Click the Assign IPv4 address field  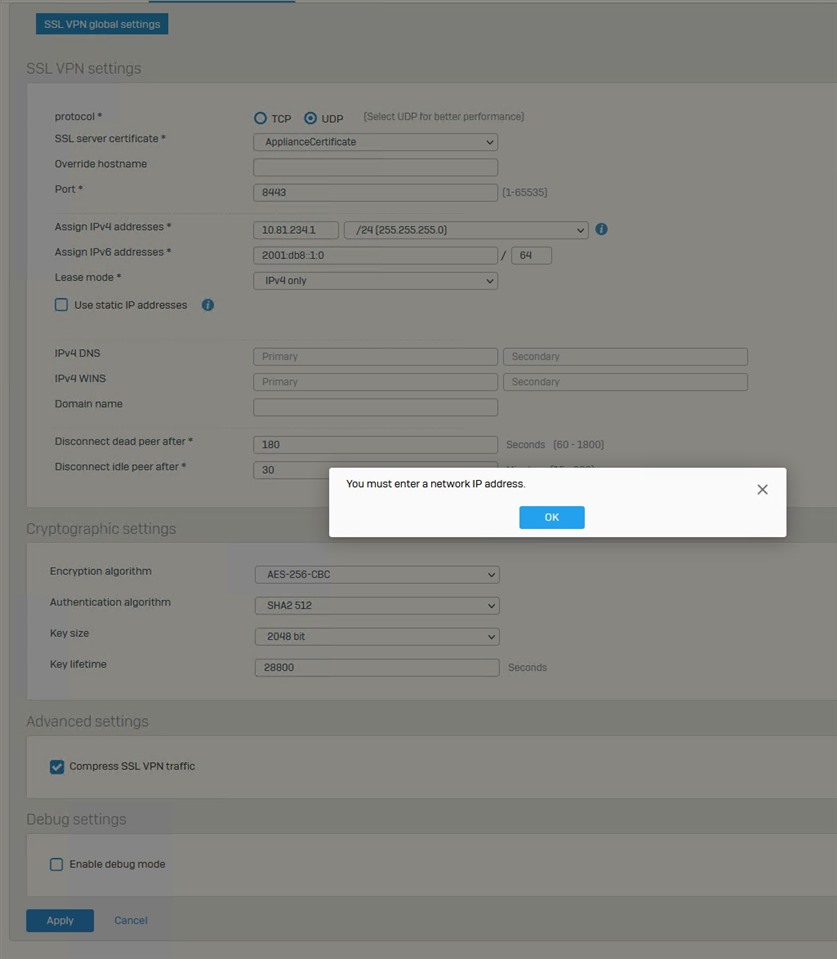[296, 230]
